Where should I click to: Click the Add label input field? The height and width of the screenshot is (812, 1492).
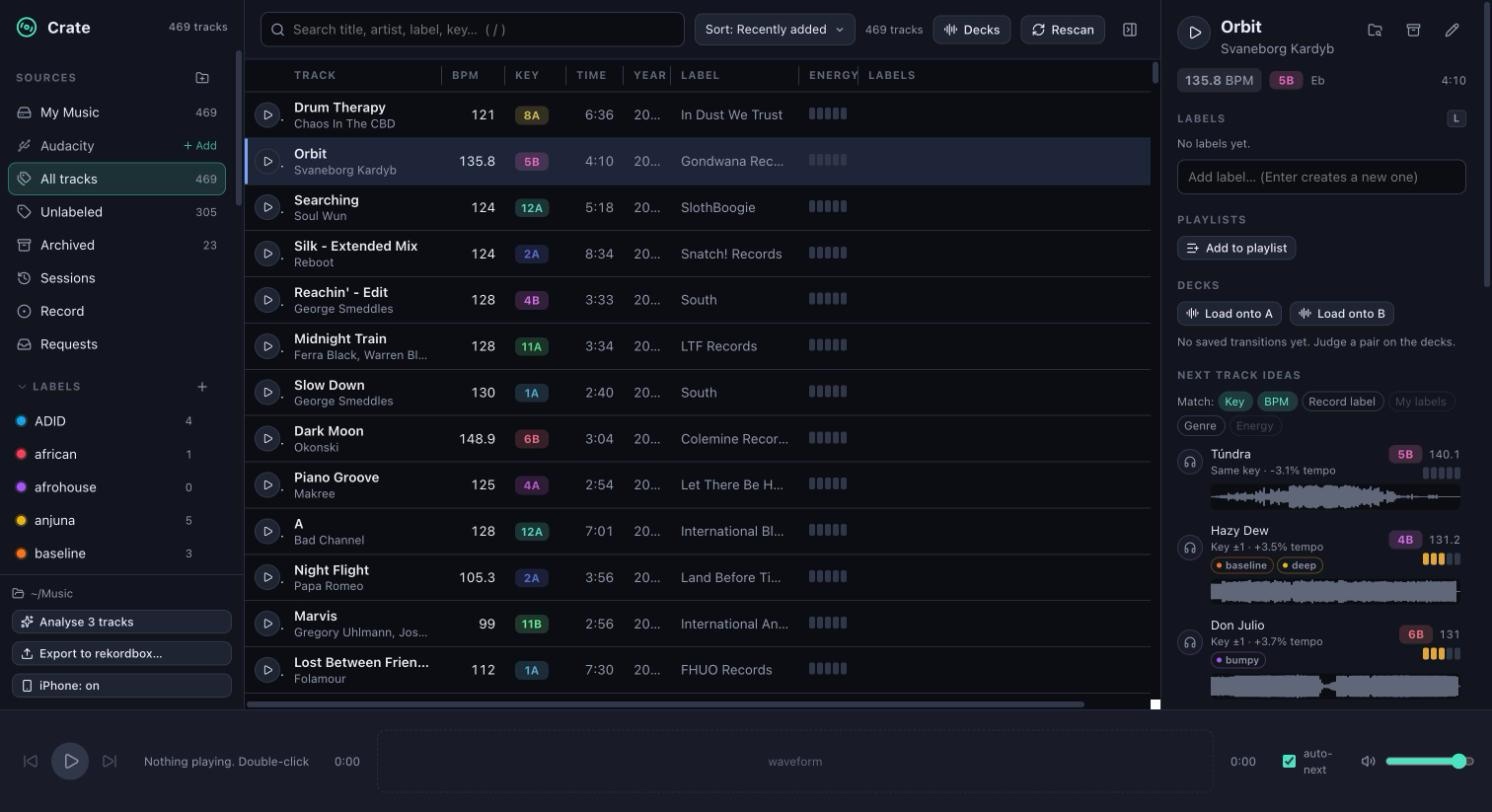(x=1321, y=177)
